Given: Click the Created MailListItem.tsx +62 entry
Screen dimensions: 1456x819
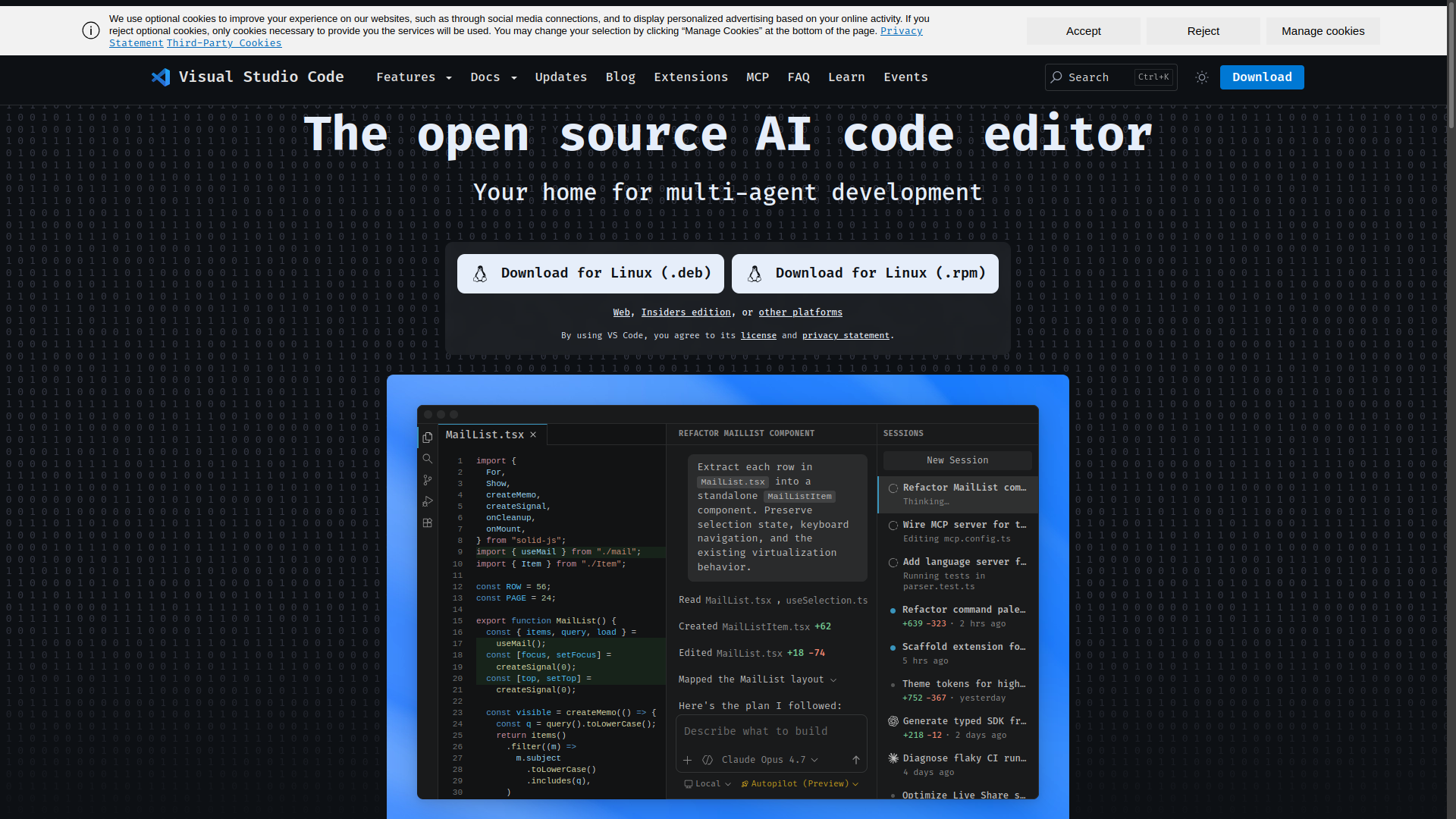Looking at the screenshot, I should pyautogui.click(x=755, y=627).
